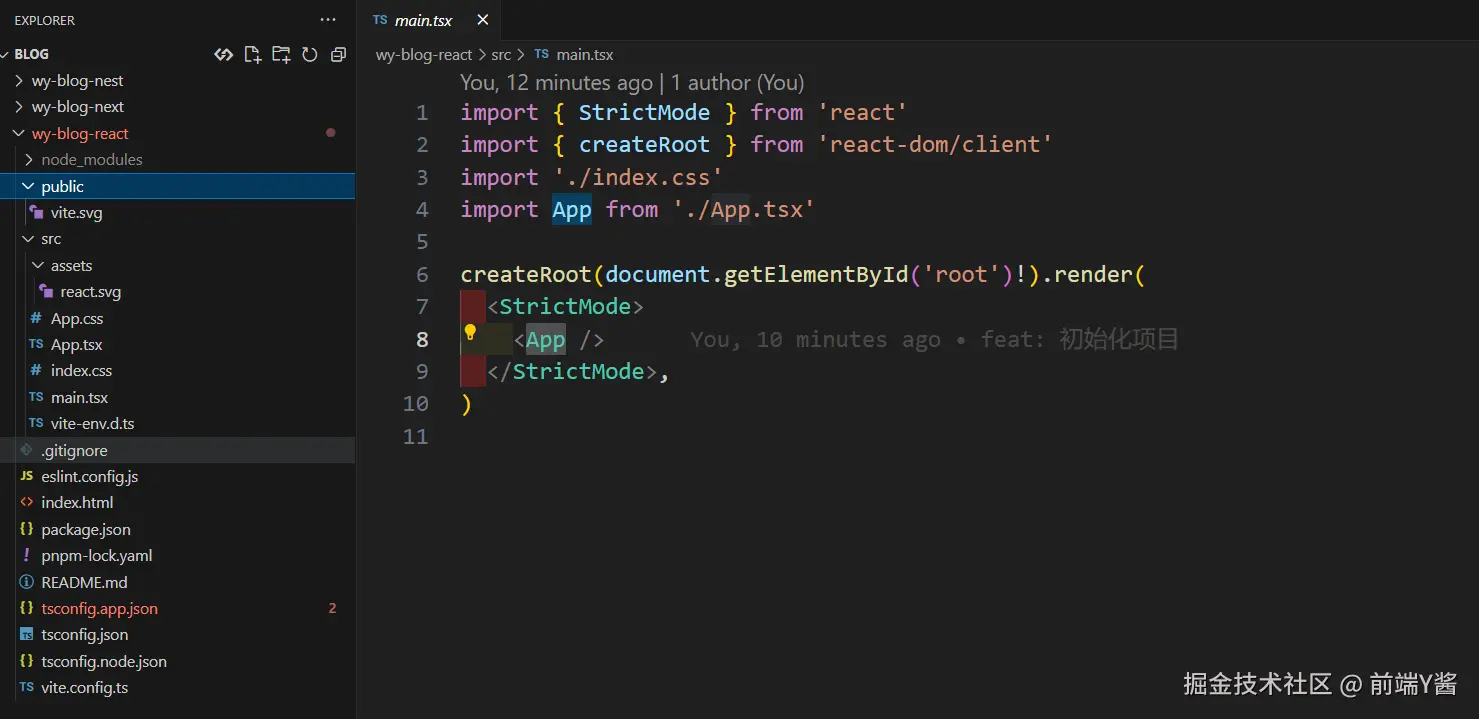
Task: Click the exclamation icon of pnpm-lock.yaml
Action: click(26, 555)
